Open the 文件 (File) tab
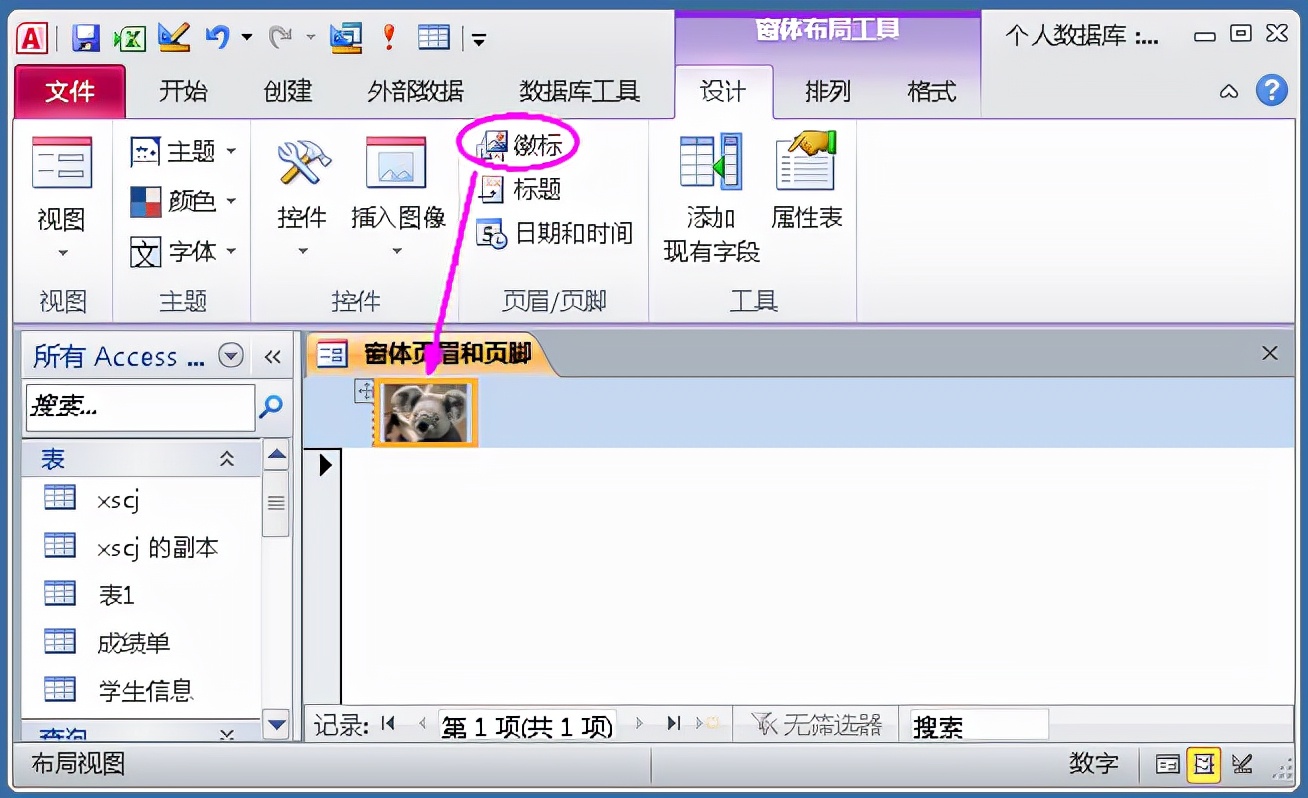Viewport: 1308px width, 798px height. click(68, 91)
